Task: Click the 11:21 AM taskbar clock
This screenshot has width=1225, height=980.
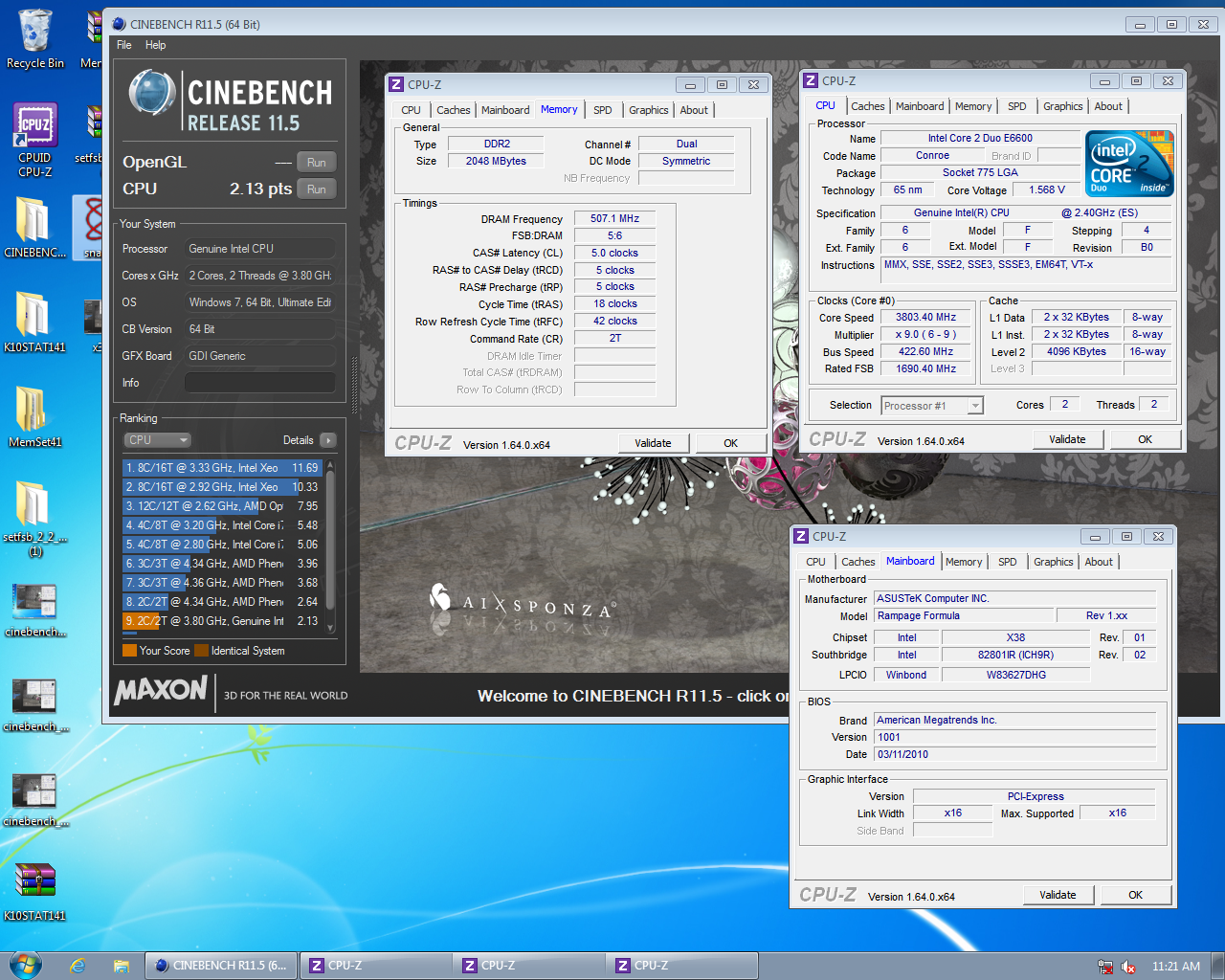Action: click(x=1176, y=967)
